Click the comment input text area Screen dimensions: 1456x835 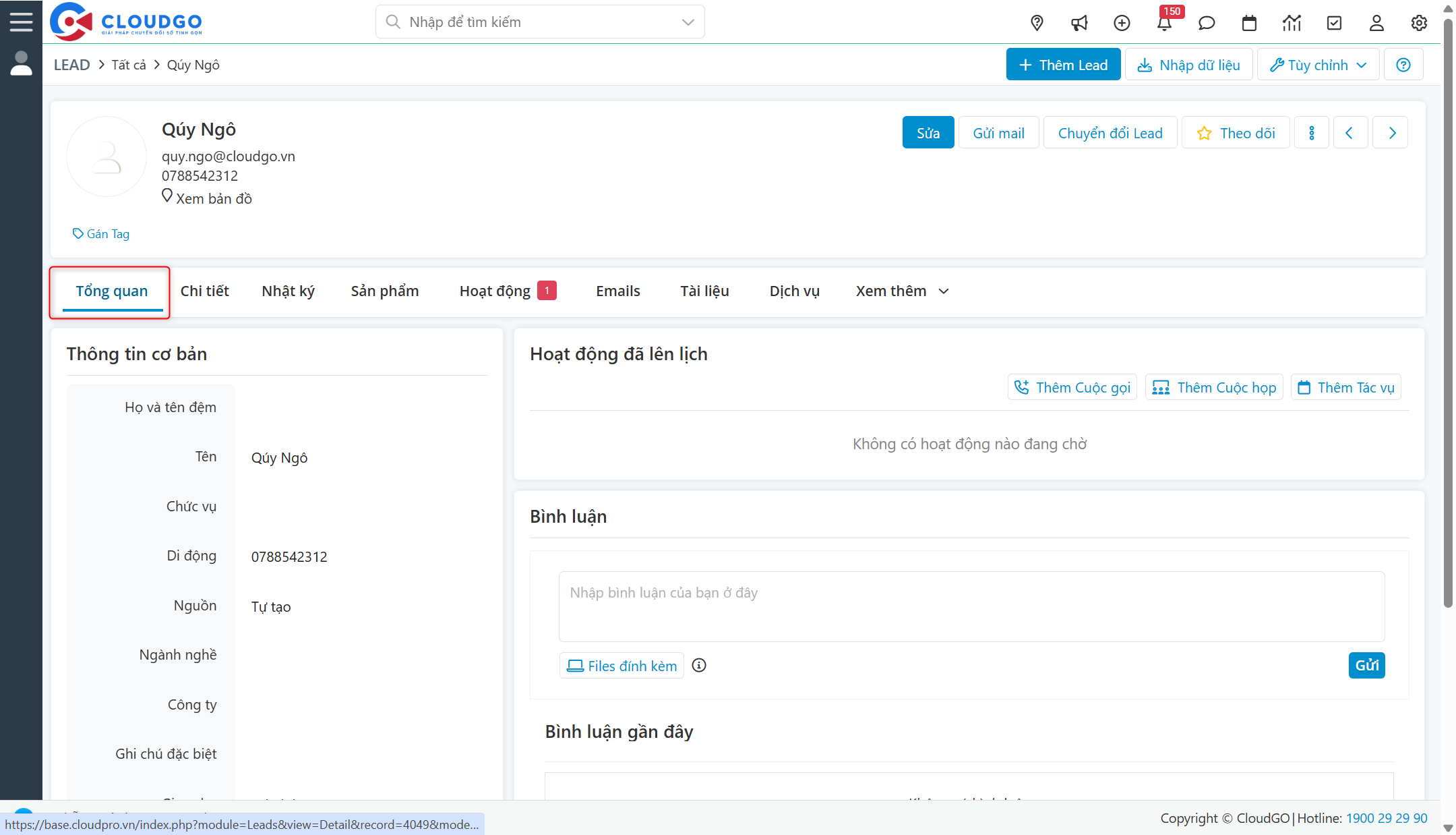click(971, 606)
